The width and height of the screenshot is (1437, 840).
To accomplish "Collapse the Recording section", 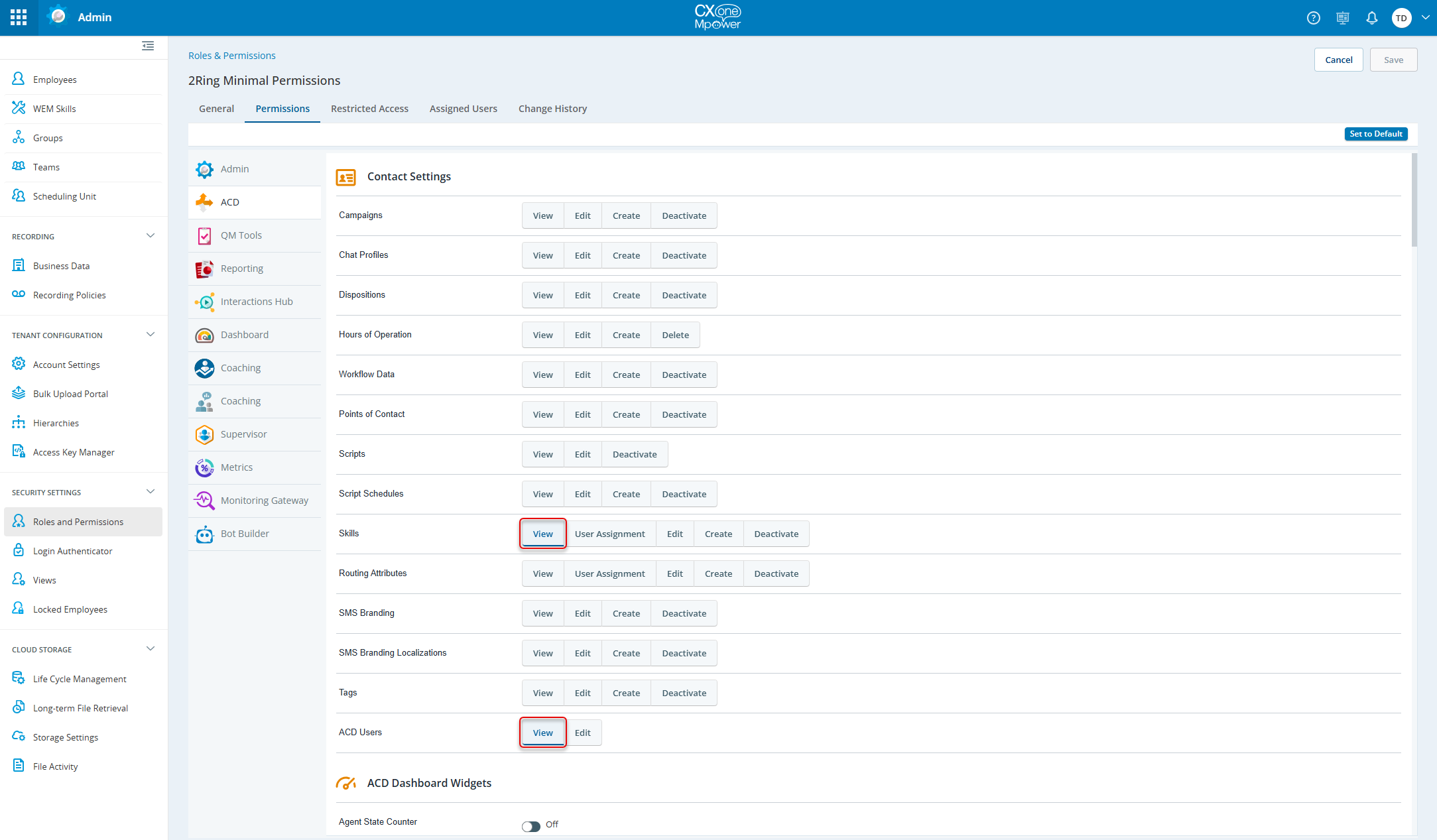I will pos(151,236).
